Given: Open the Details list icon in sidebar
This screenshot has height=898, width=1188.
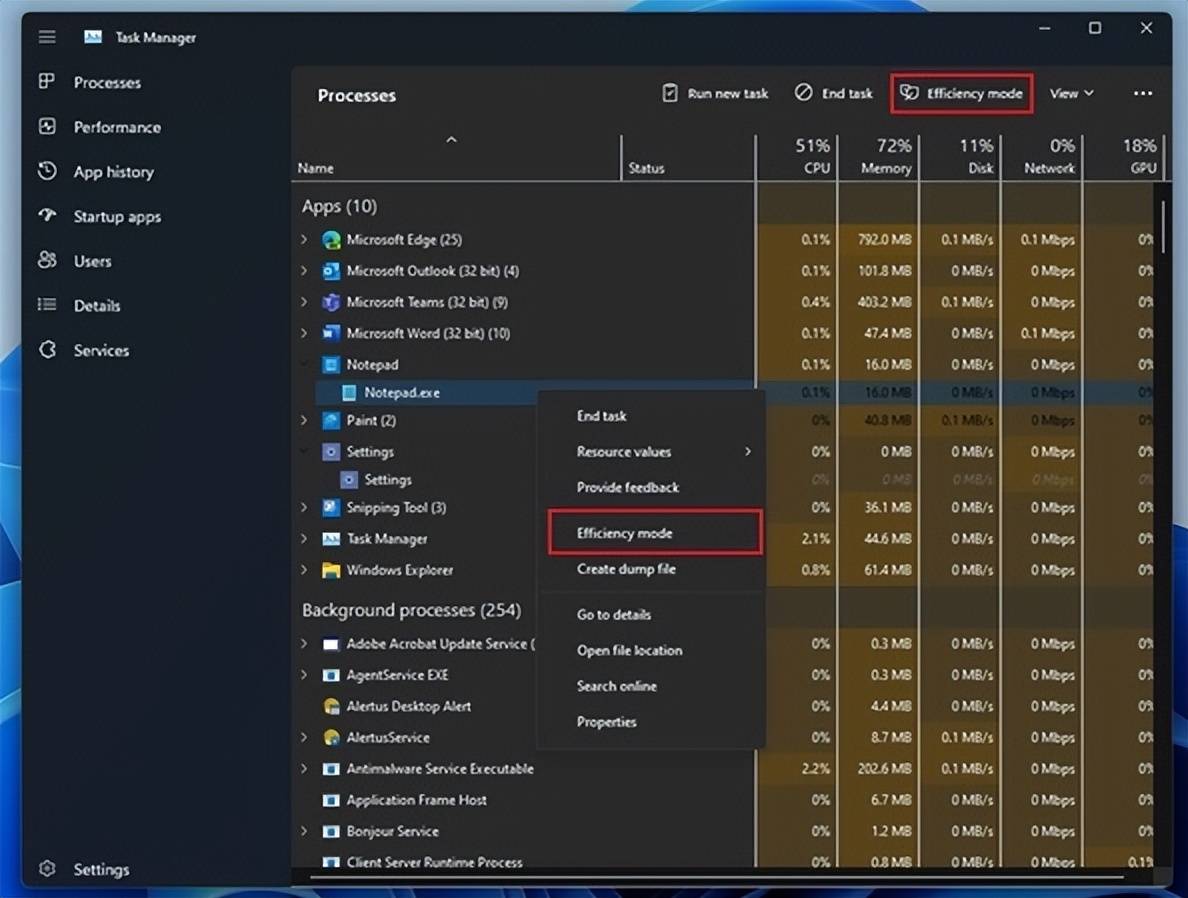Looking at the screenshot, I should click(x=47, y=305).
